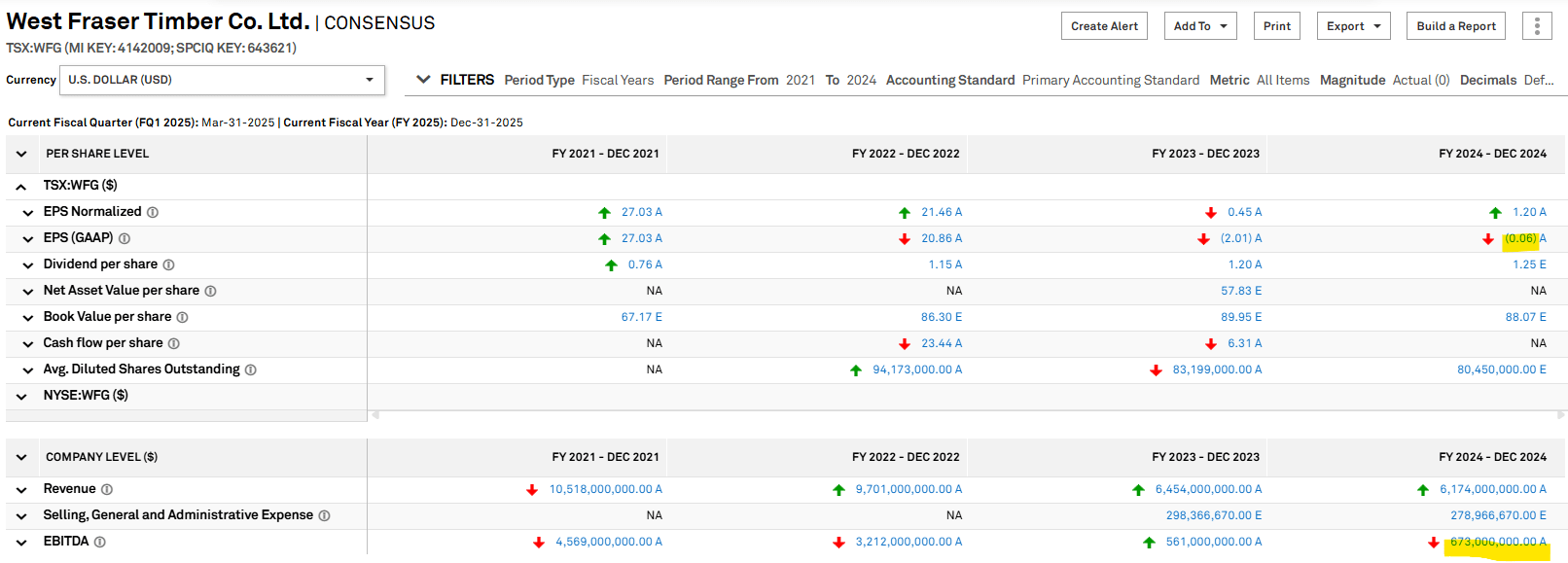This screenshot has height=563, width=1568.
Task: Expand the Dividend per share row
Action: click(28, 264)
